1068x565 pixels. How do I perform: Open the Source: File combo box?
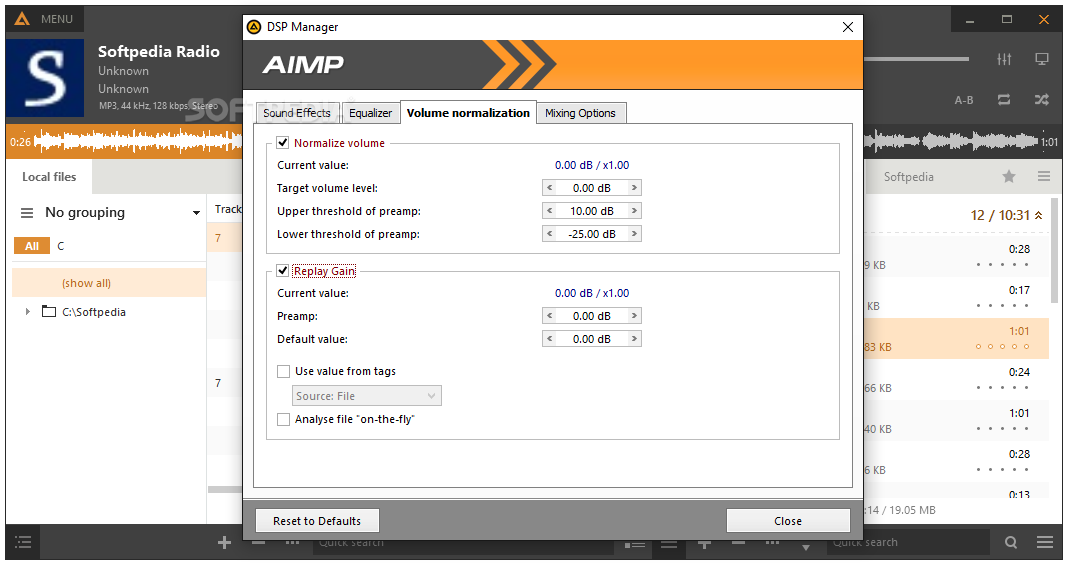(366, 396)
